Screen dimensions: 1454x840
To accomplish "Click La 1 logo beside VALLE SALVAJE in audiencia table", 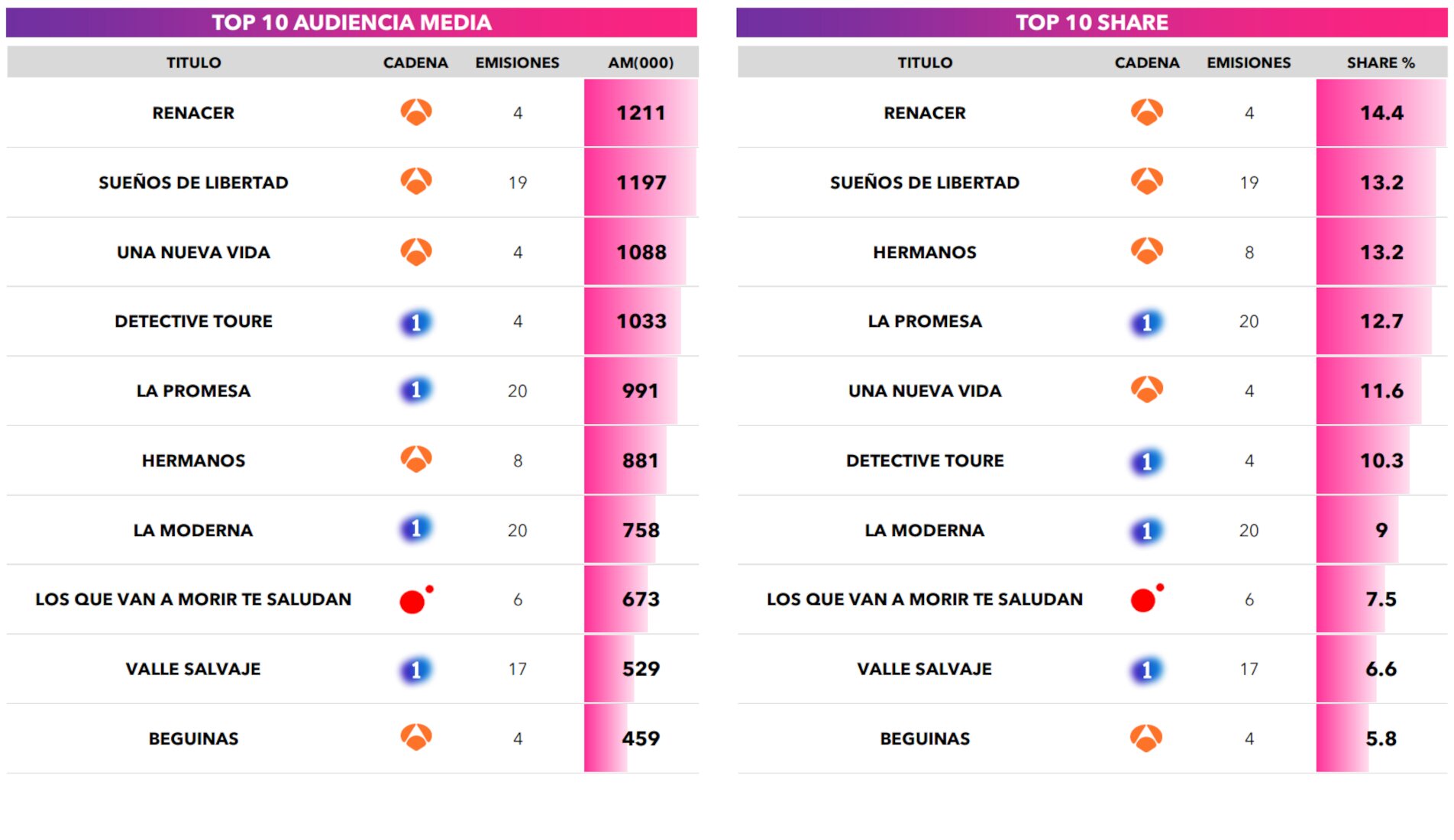I will click(x=416, y=670).
